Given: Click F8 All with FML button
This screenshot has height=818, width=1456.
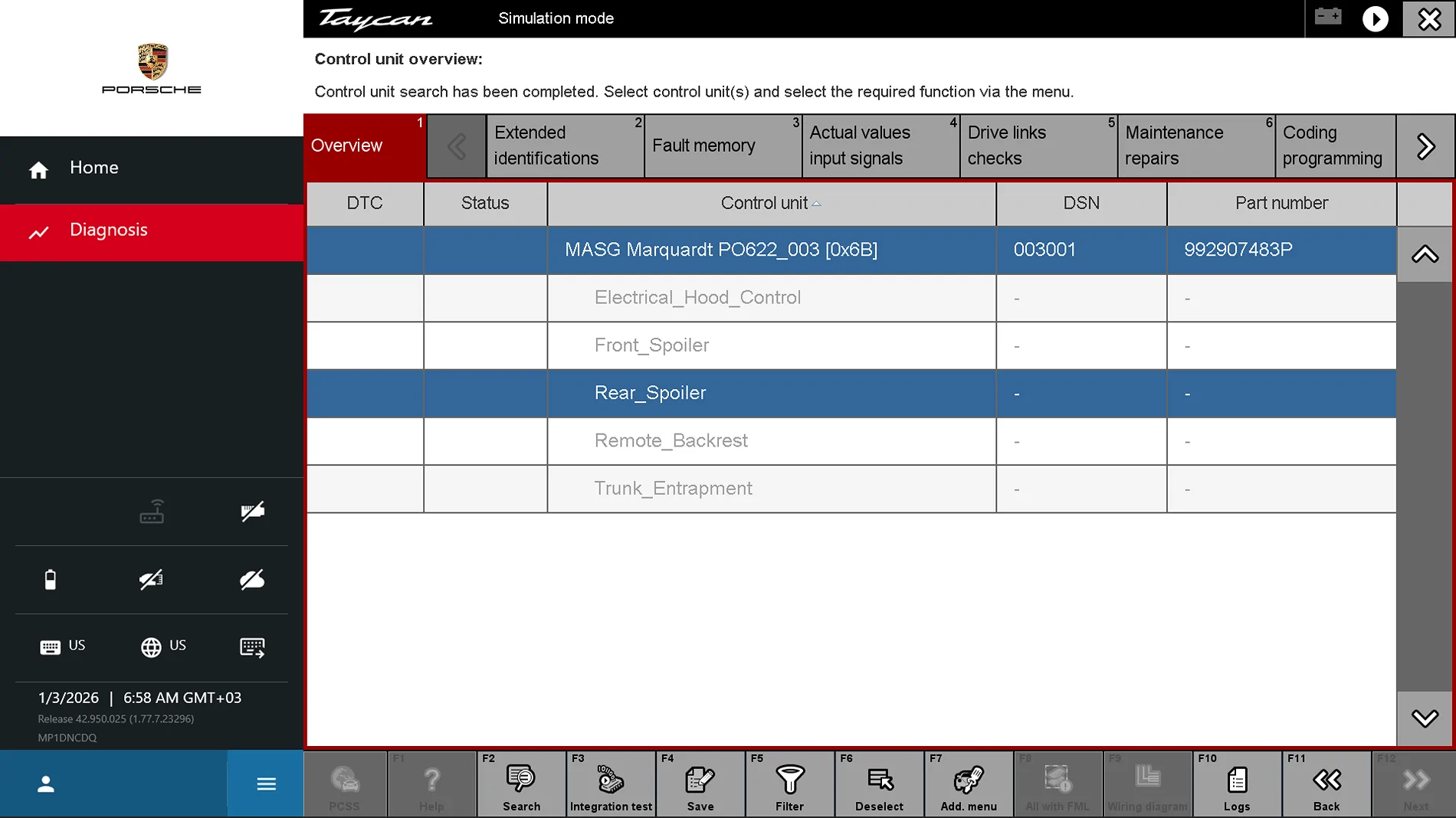Looking at the screenshot, I should [1058, 784].
